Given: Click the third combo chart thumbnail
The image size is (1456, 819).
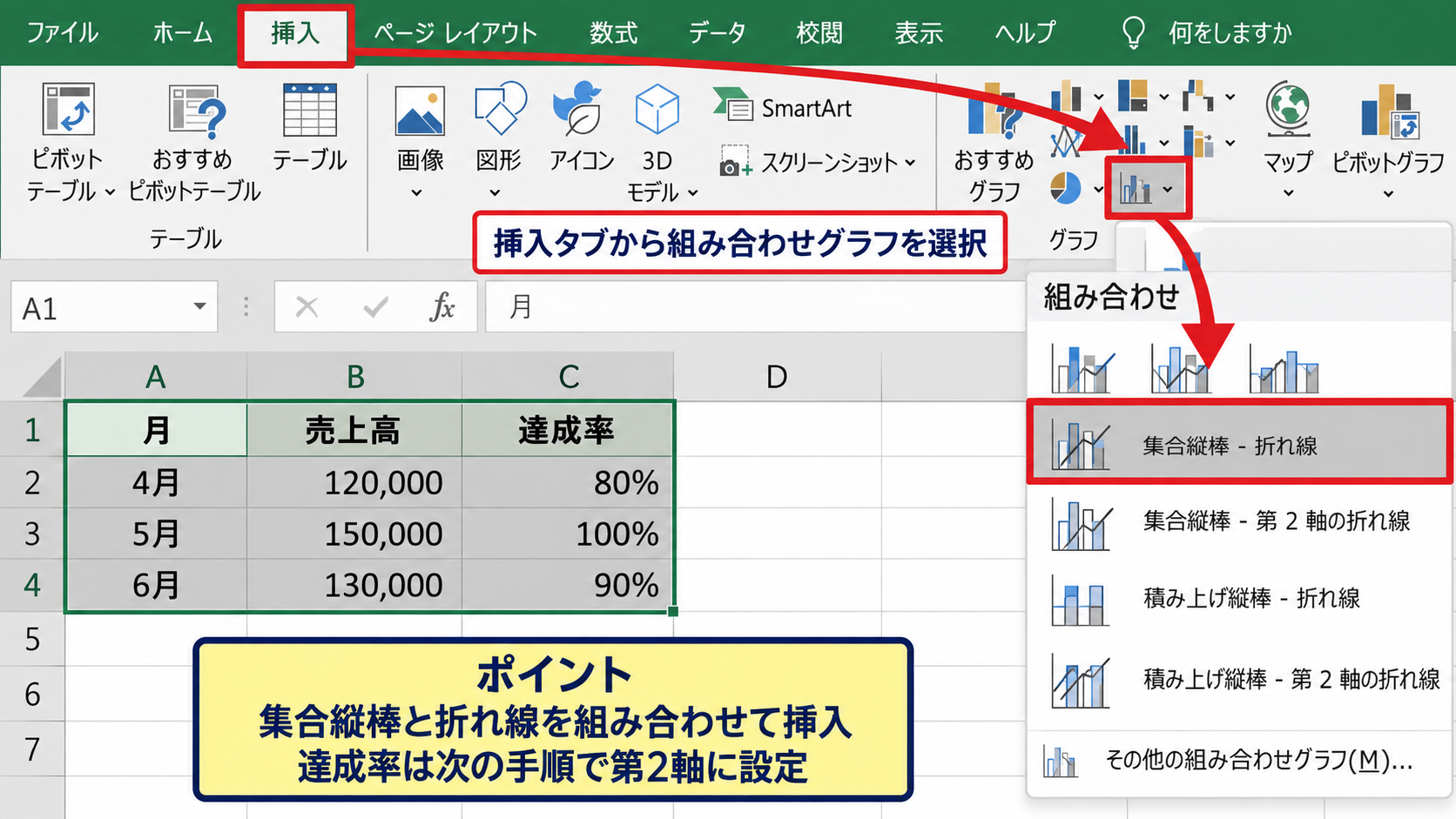Looking at the screenshot, I should click(1284, 369).
